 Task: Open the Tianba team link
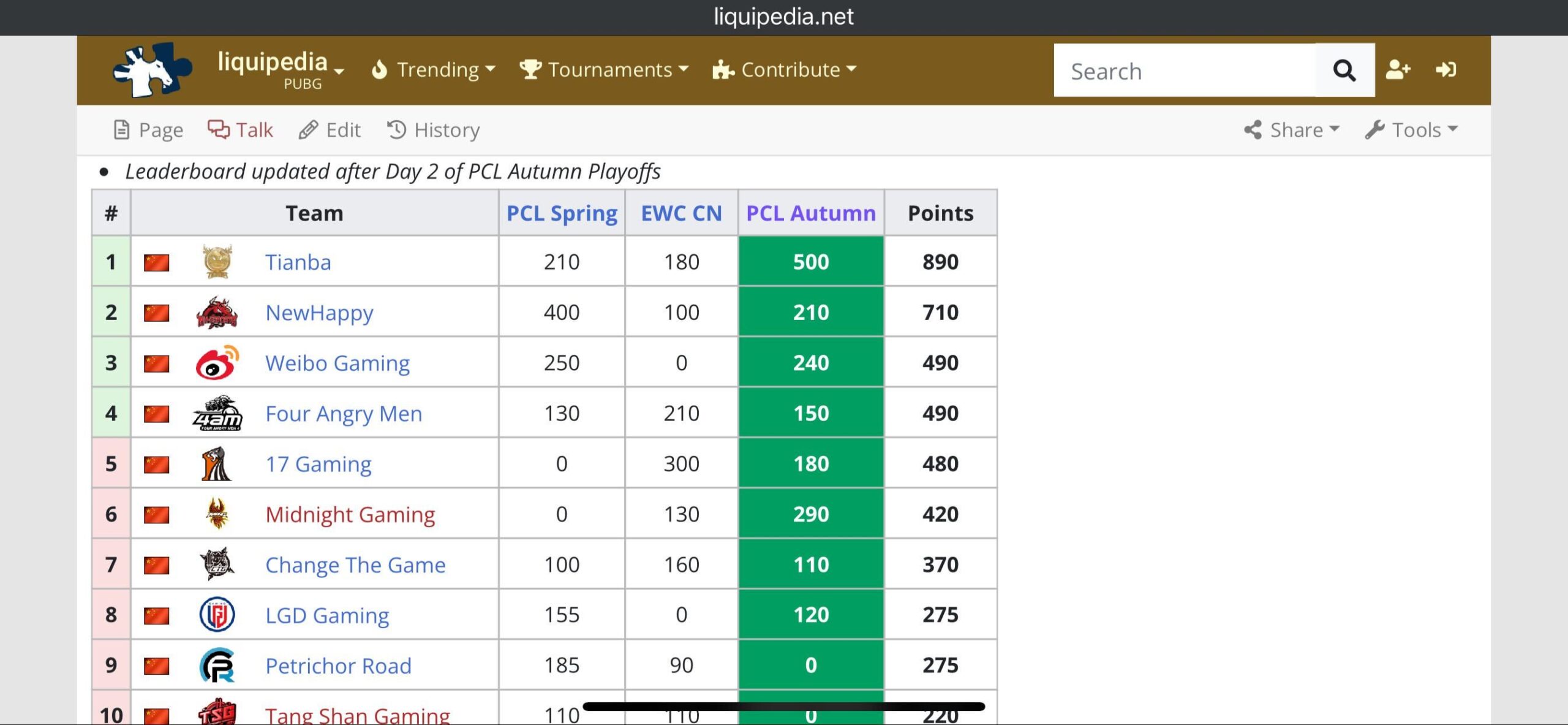pos(298,262)
